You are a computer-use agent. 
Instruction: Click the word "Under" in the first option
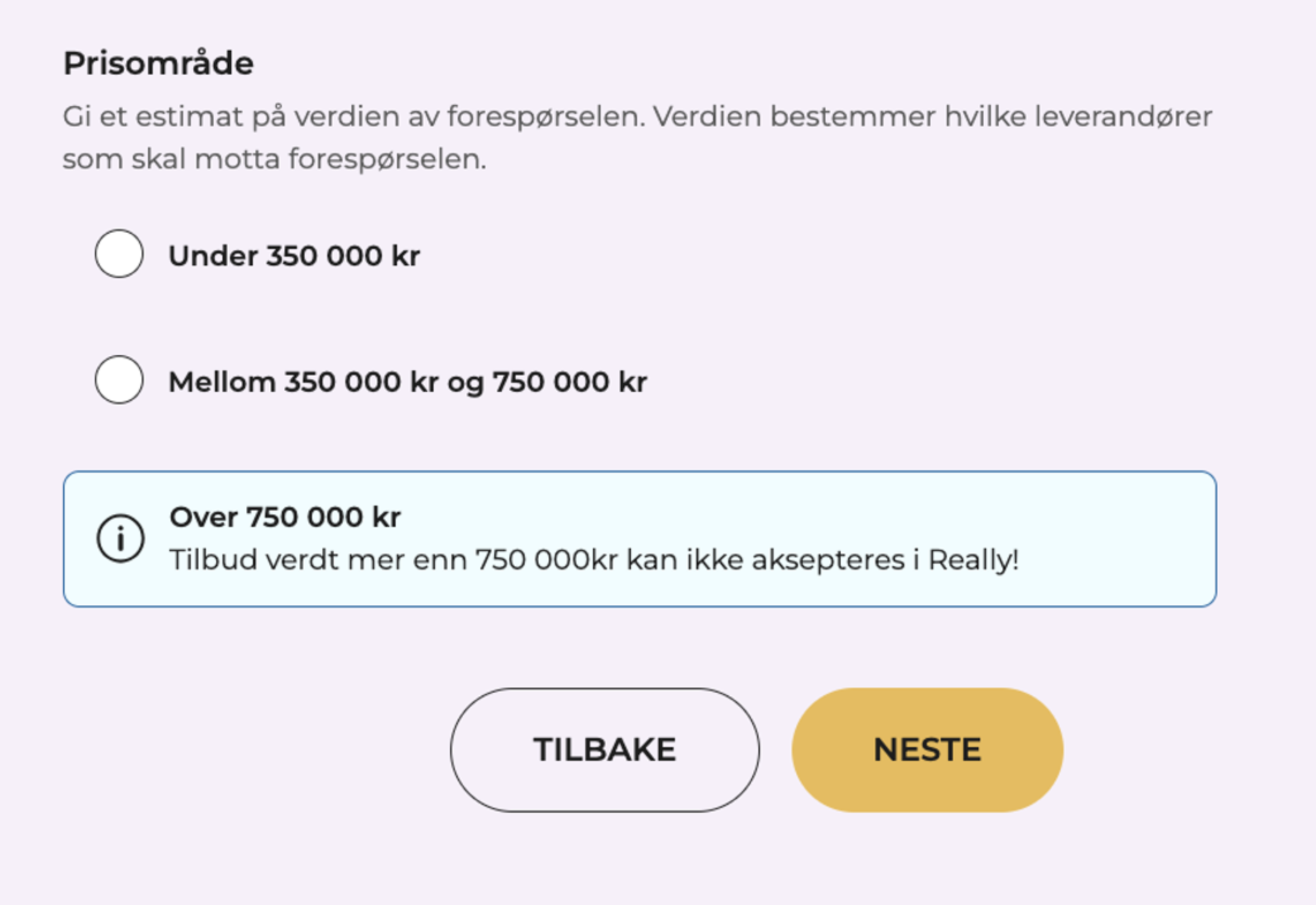click(x=213, y=256)
